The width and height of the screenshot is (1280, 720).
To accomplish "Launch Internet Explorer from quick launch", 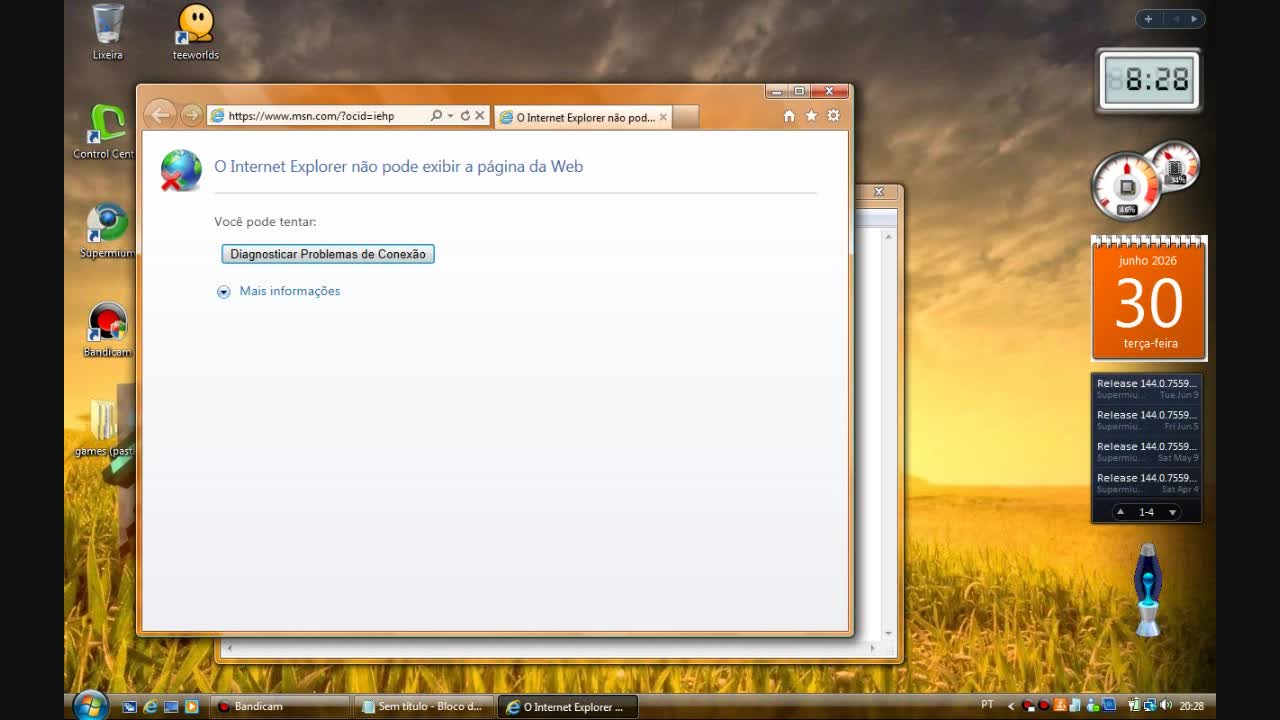I will [x=150, y=707].
